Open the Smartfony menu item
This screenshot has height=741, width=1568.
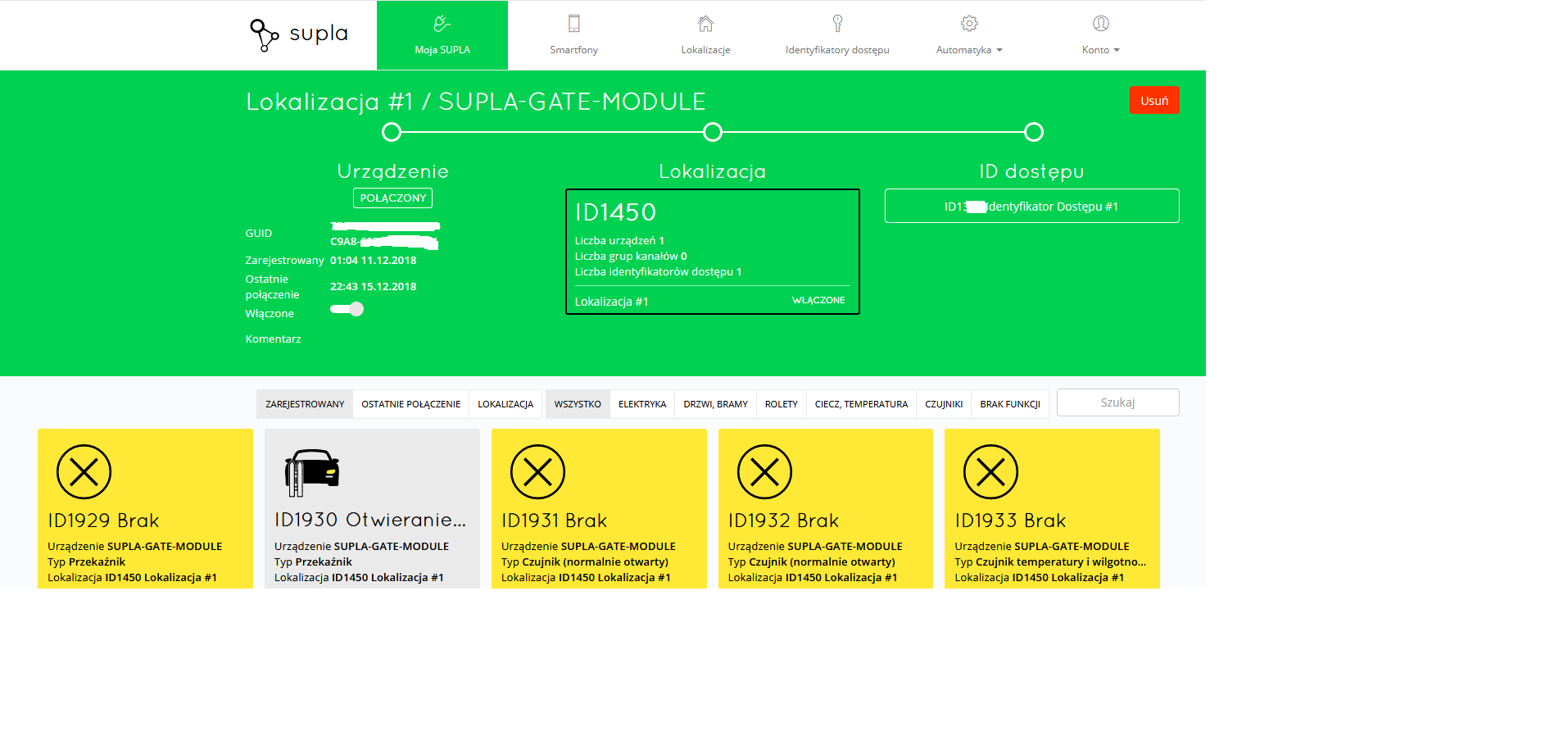click(x=574, y=50)
